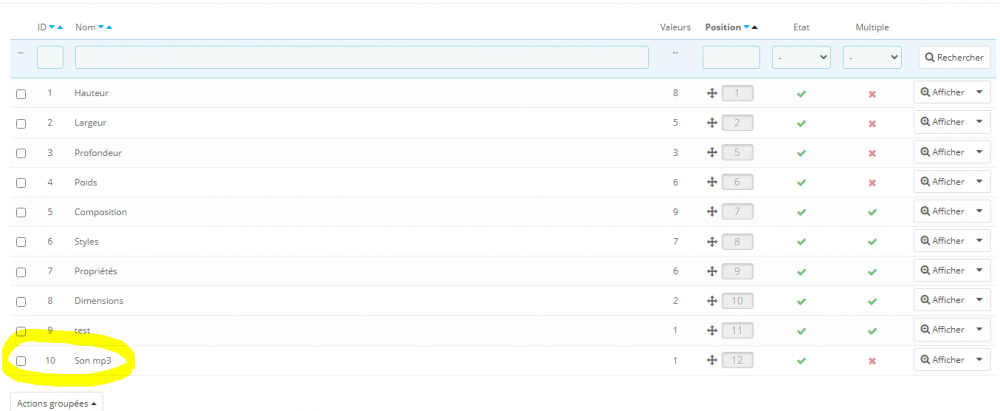Click the Rechercher search button
Screen dimensions: 1000x411
tap(954, 57)
